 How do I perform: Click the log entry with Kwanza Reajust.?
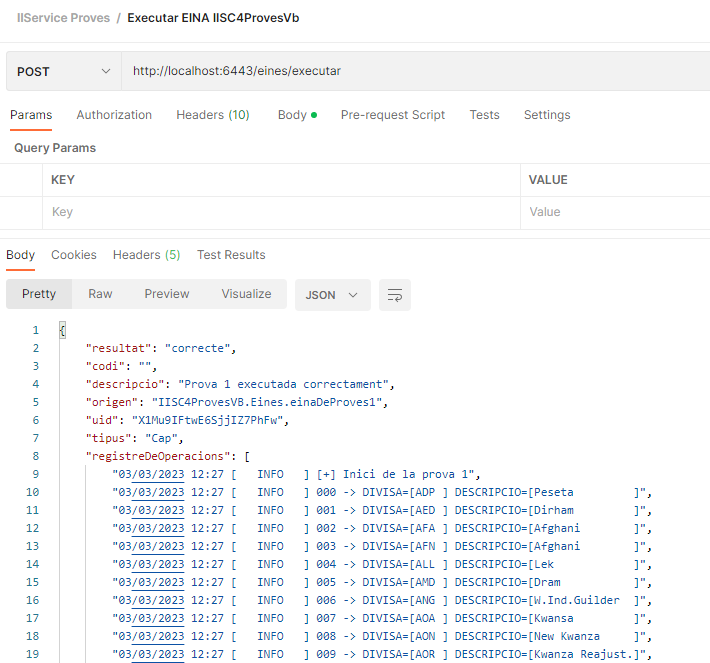click(x=382, y=654)
